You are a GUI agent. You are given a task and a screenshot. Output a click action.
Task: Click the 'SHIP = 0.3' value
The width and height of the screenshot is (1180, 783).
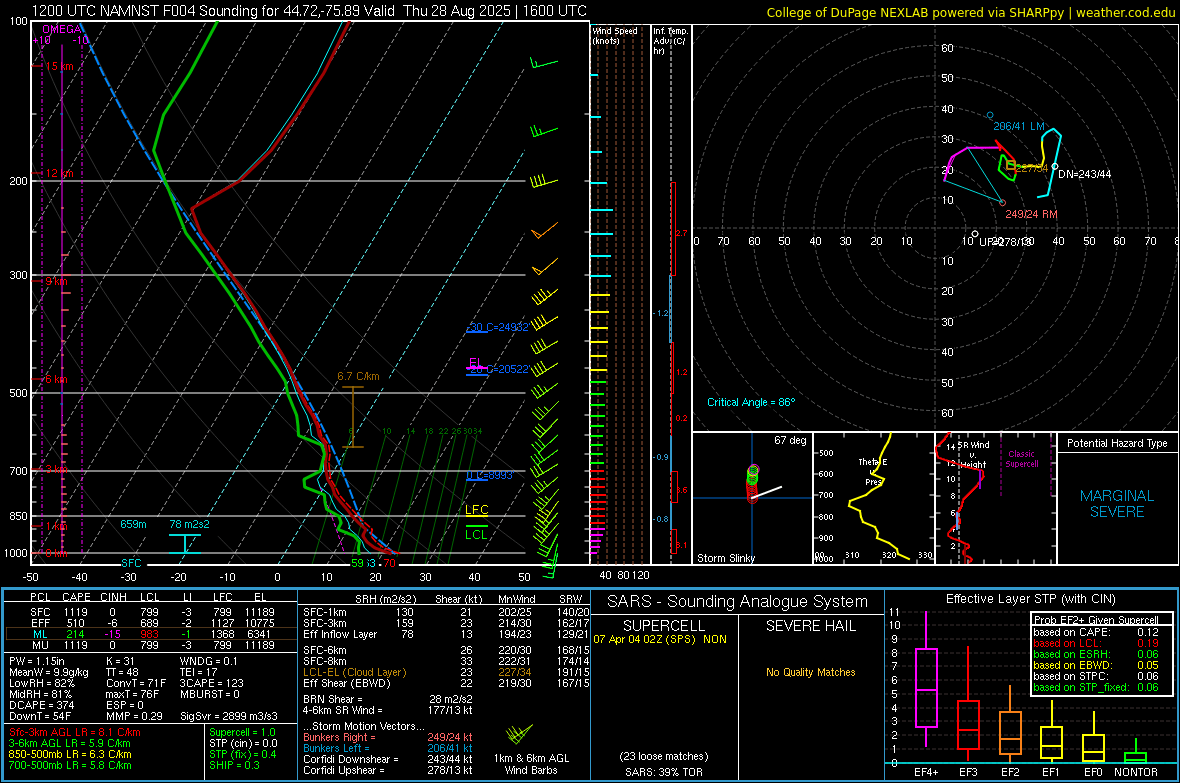(234, 765)
